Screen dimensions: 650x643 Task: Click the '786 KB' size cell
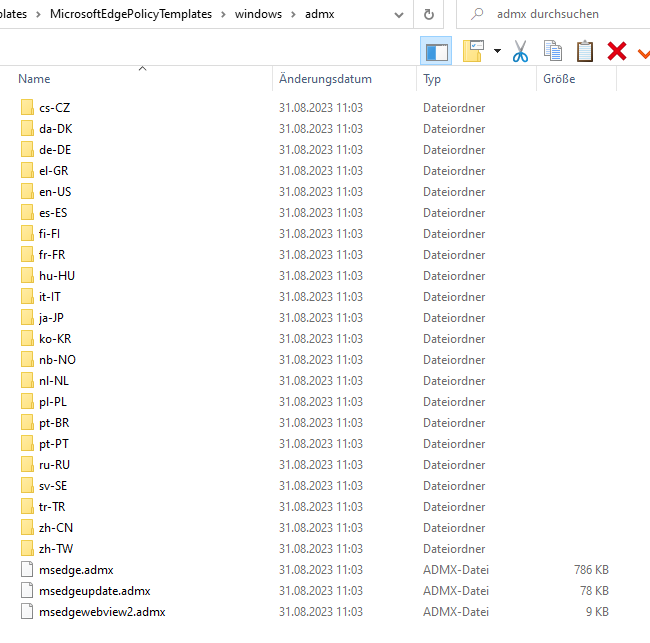click(x=591, y=570)
